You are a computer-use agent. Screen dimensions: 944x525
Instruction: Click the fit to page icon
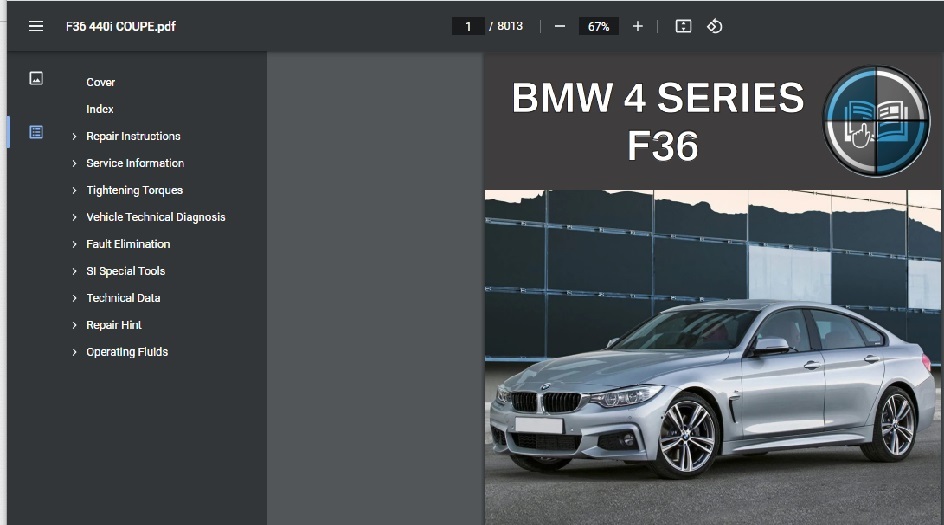683,26
